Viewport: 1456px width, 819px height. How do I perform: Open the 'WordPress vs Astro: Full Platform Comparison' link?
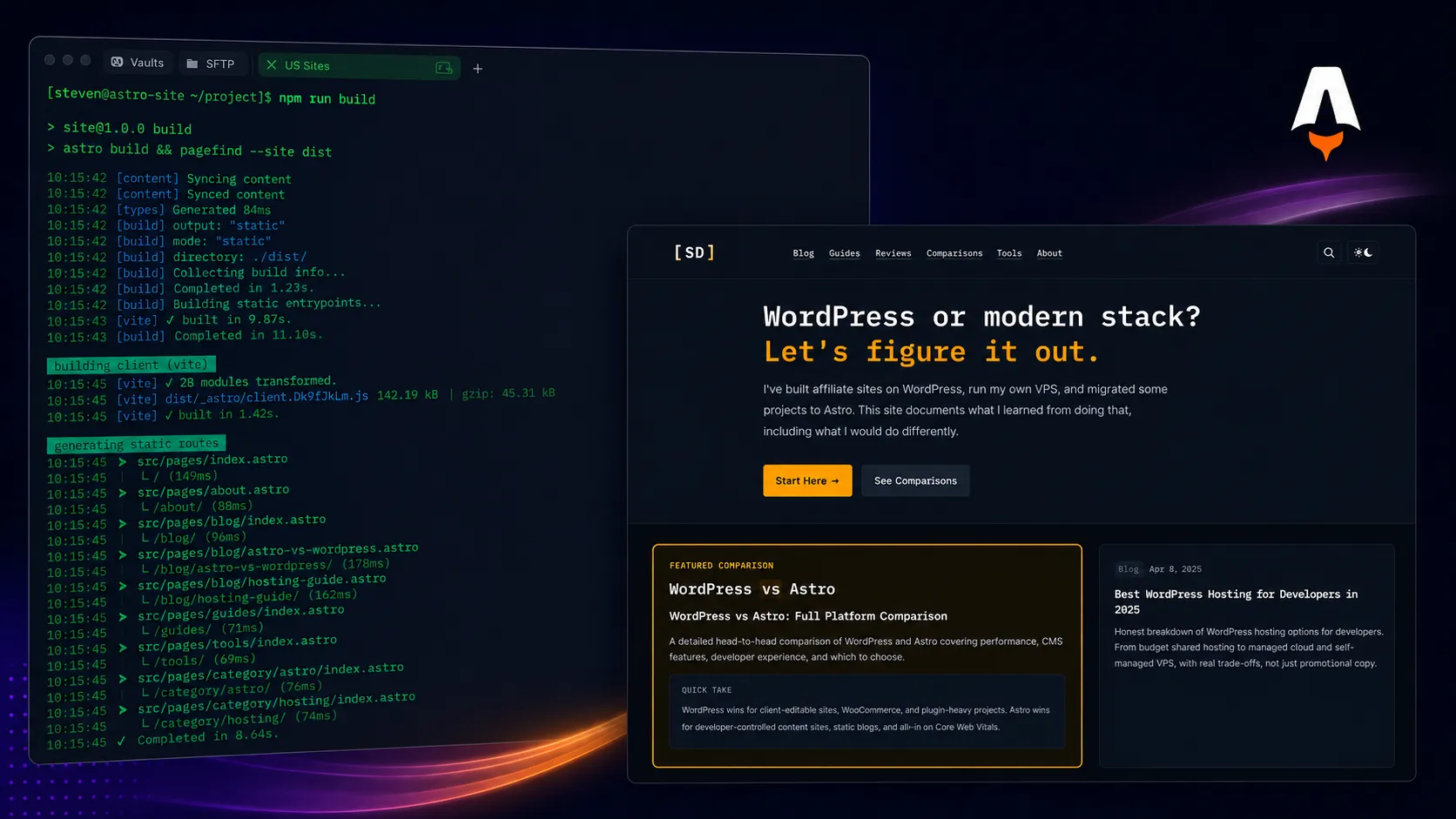(807, 616)
